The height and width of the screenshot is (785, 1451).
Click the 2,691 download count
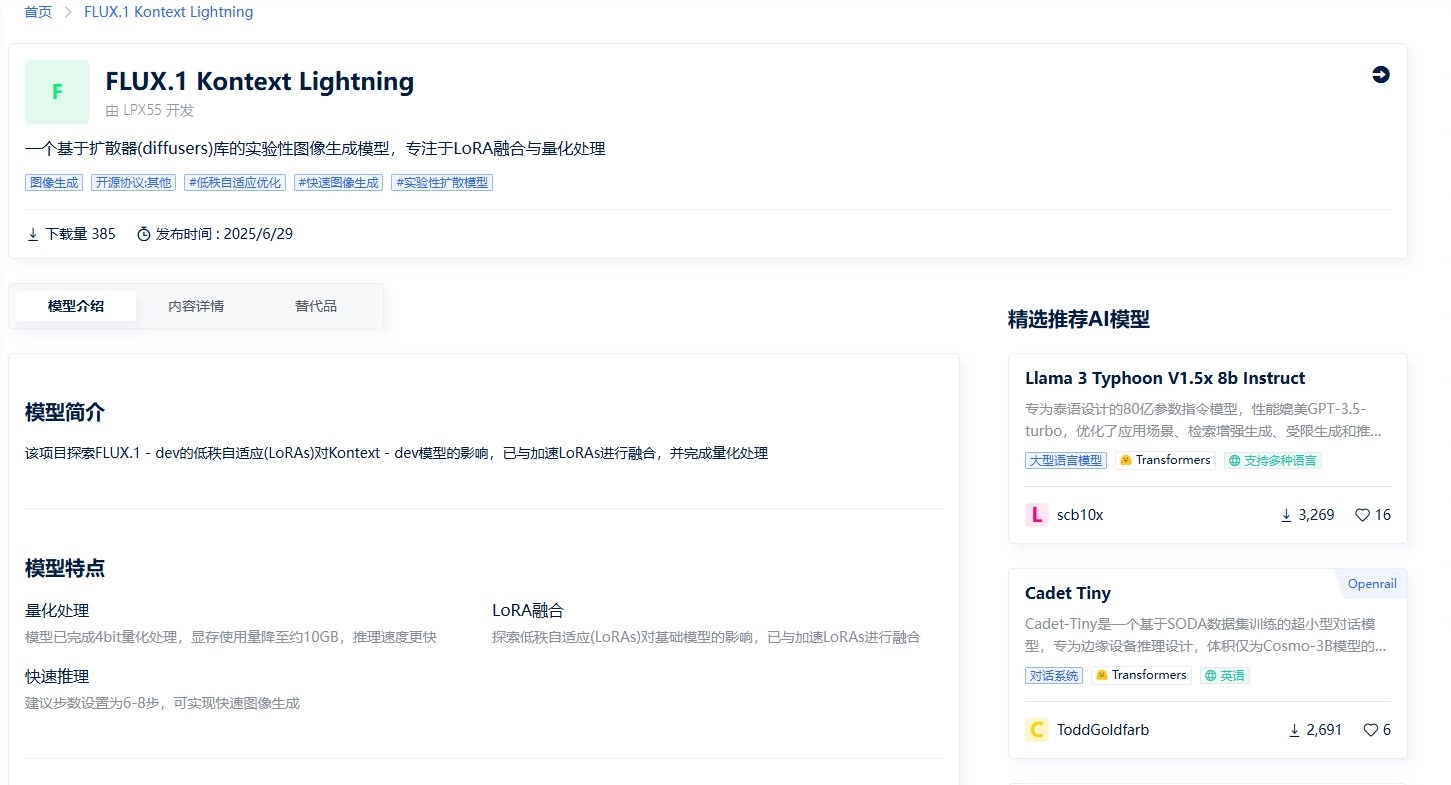pos(1324,730)
